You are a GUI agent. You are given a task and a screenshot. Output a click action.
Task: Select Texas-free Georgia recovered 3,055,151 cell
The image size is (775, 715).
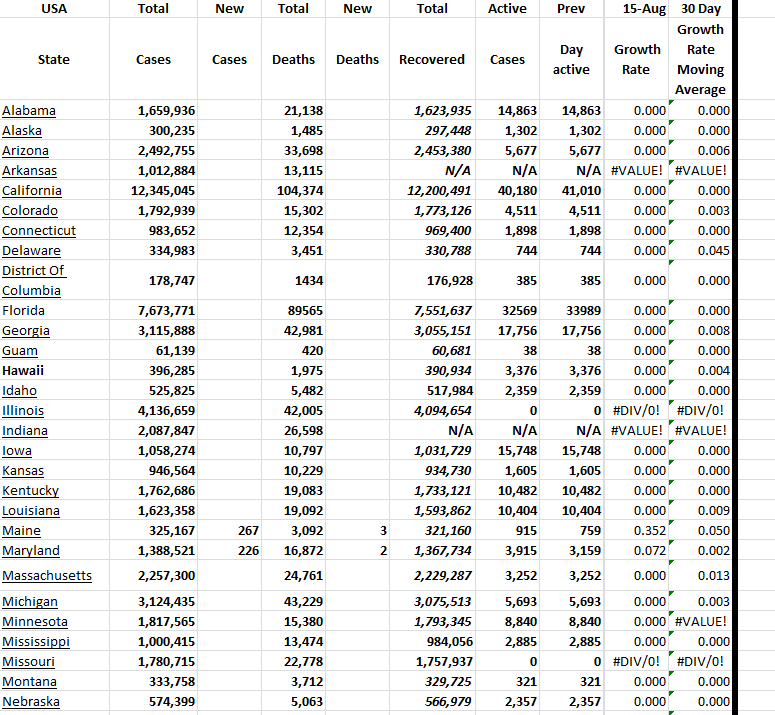tap(432, 331)
